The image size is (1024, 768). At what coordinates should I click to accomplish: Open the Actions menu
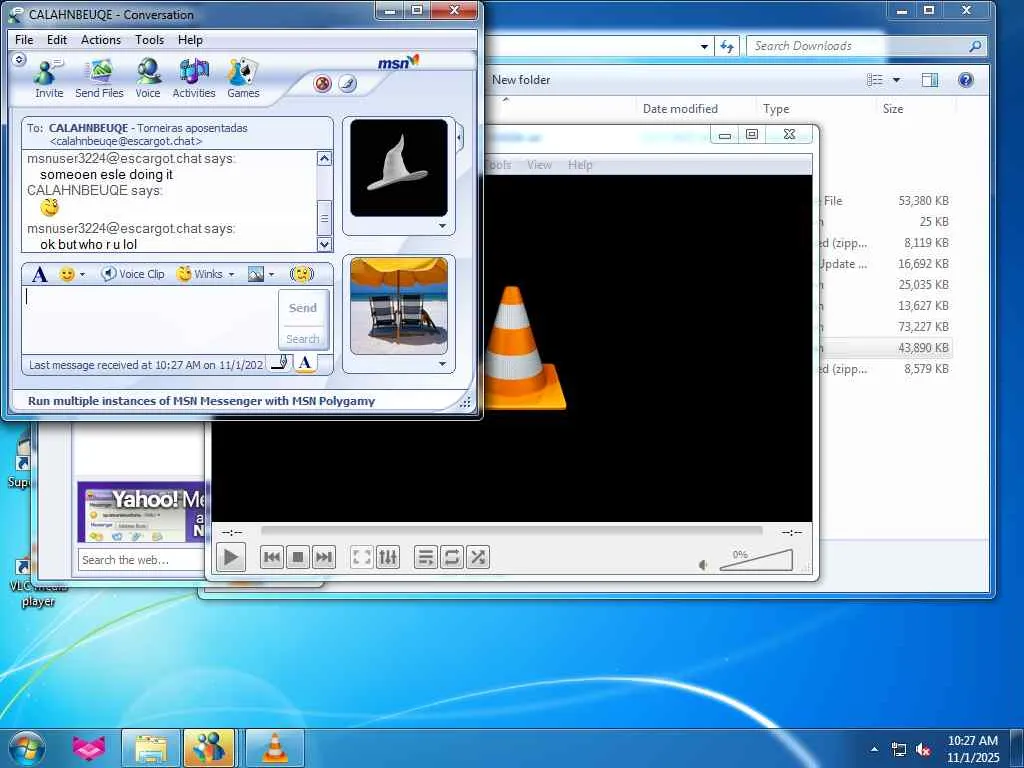100,40
